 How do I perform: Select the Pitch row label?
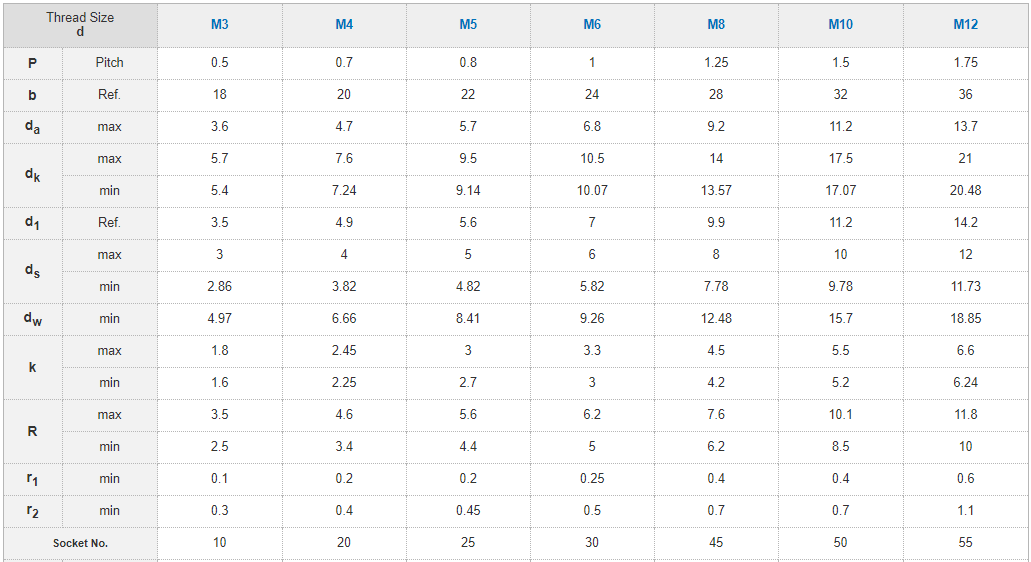click(x=110, y=63)
